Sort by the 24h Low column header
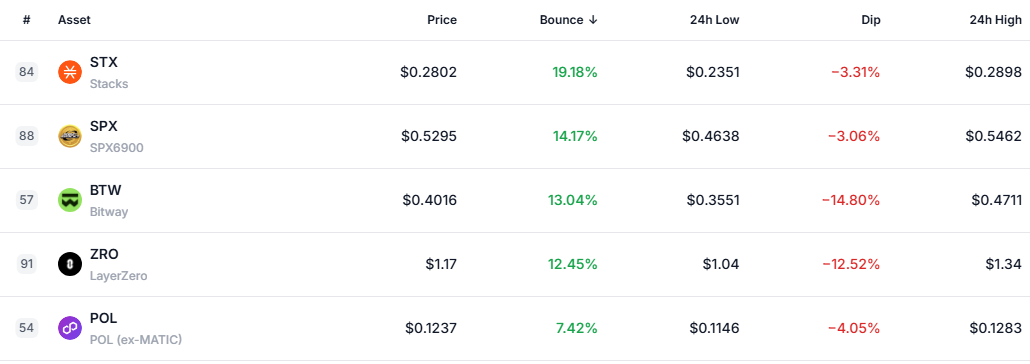The height and width of the screenshot is (364, 1030). point(714,20)
